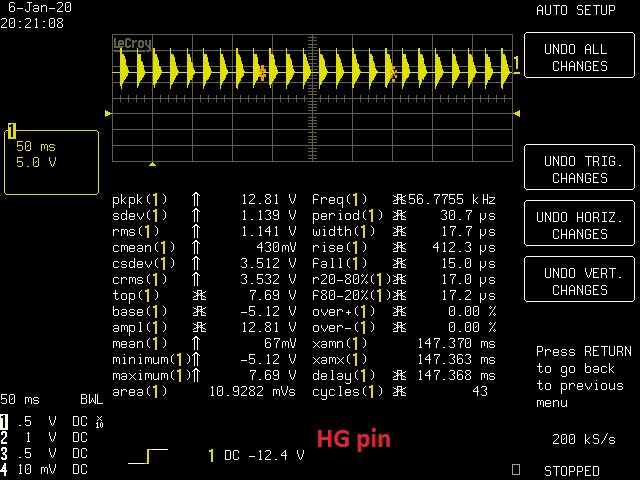The width and height of the screenshot is (640, 480).
Task: Click the top(1) histogram status icon
Action: tap(199, 296)
